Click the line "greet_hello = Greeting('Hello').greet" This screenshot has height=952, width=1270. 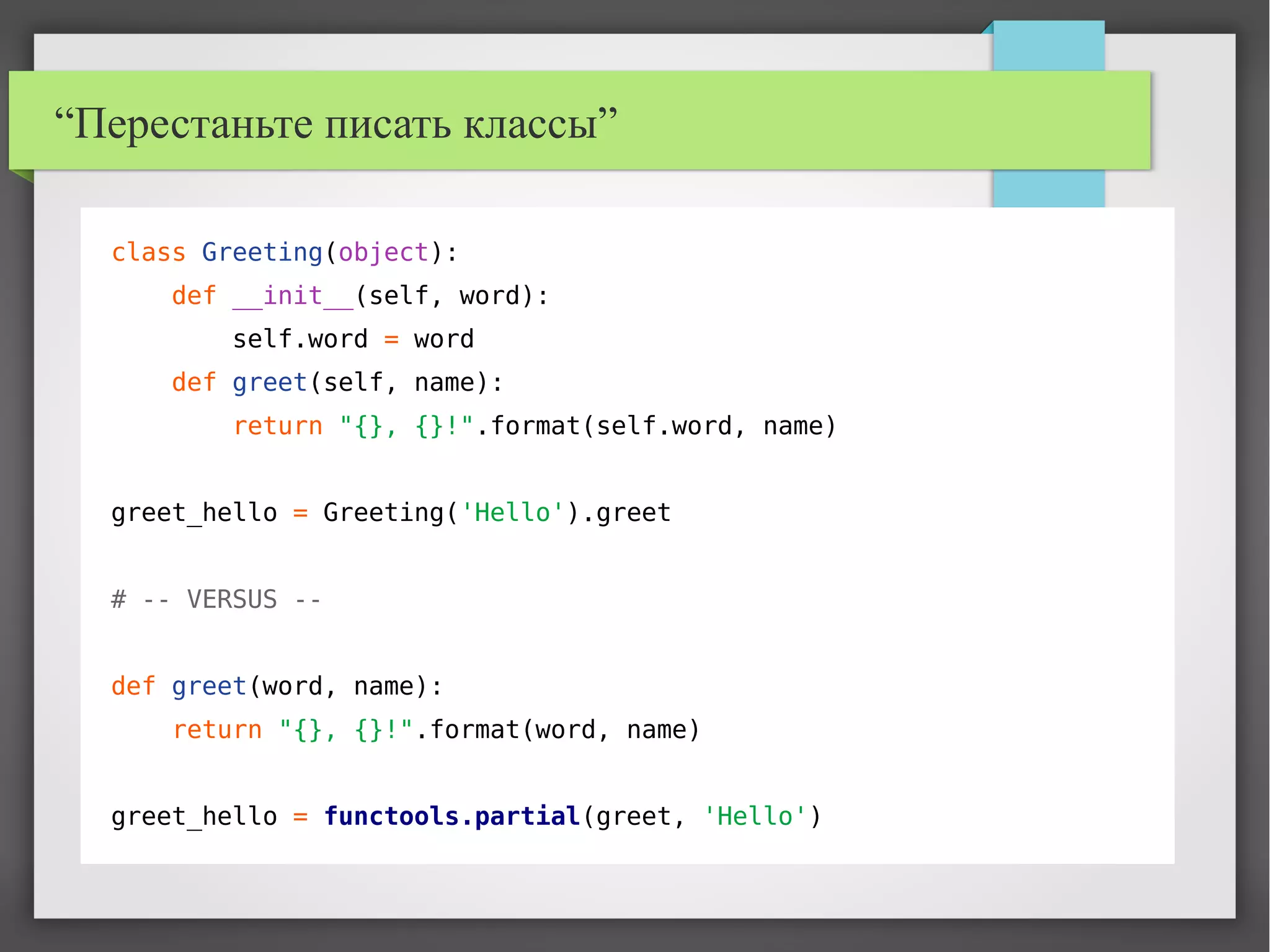[391, 513]
